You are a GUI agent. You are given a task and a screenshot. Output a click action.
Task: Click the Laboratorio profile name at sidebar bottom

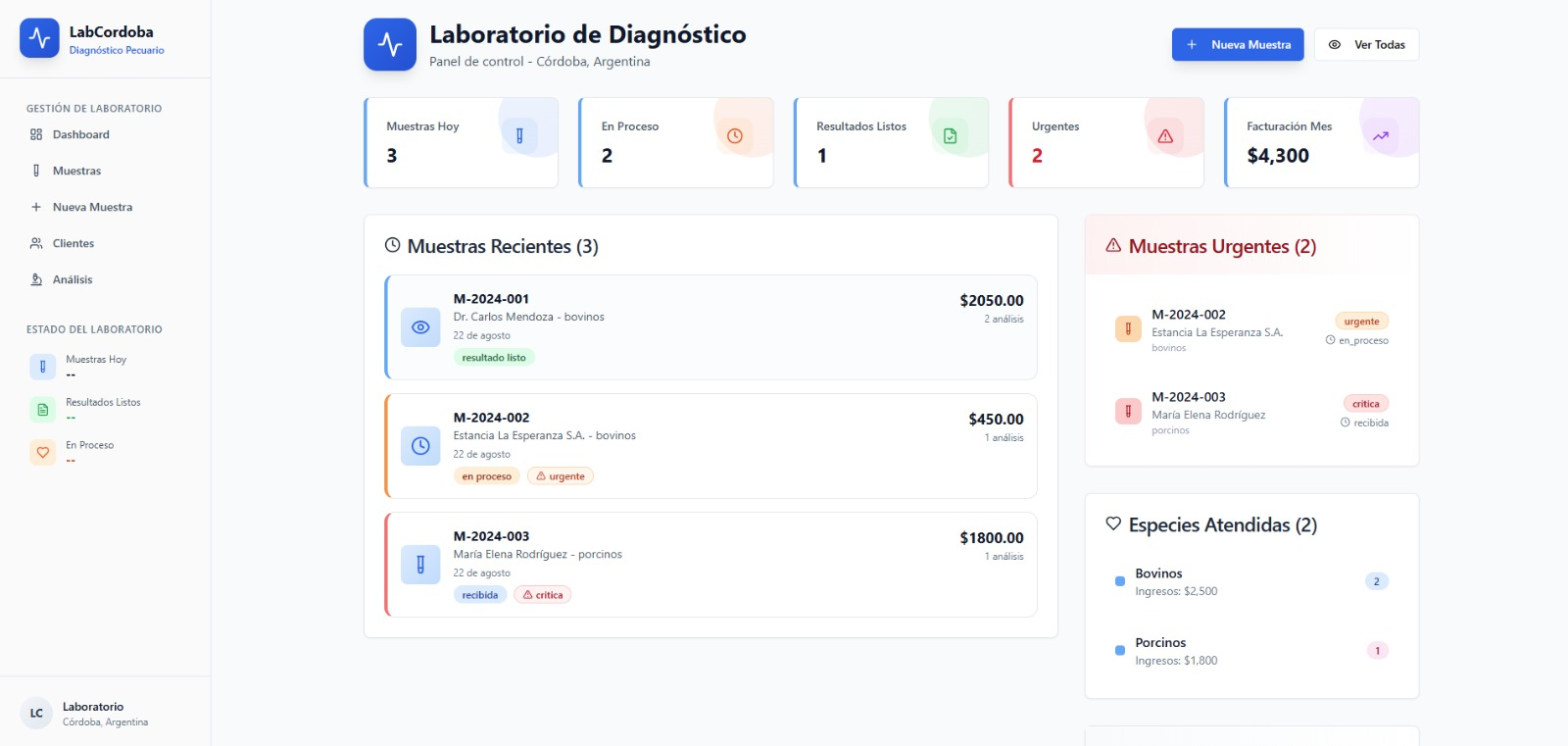(93, 707)
